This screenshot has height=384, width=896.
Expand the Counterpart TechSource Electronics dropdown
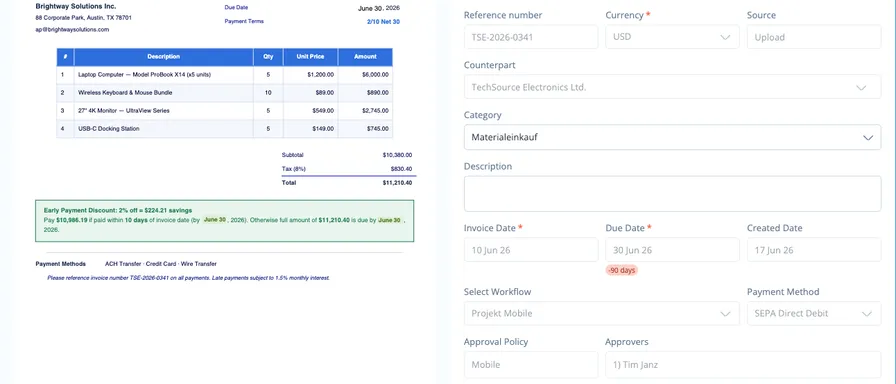pyautogui.click(x=672, y=87)
